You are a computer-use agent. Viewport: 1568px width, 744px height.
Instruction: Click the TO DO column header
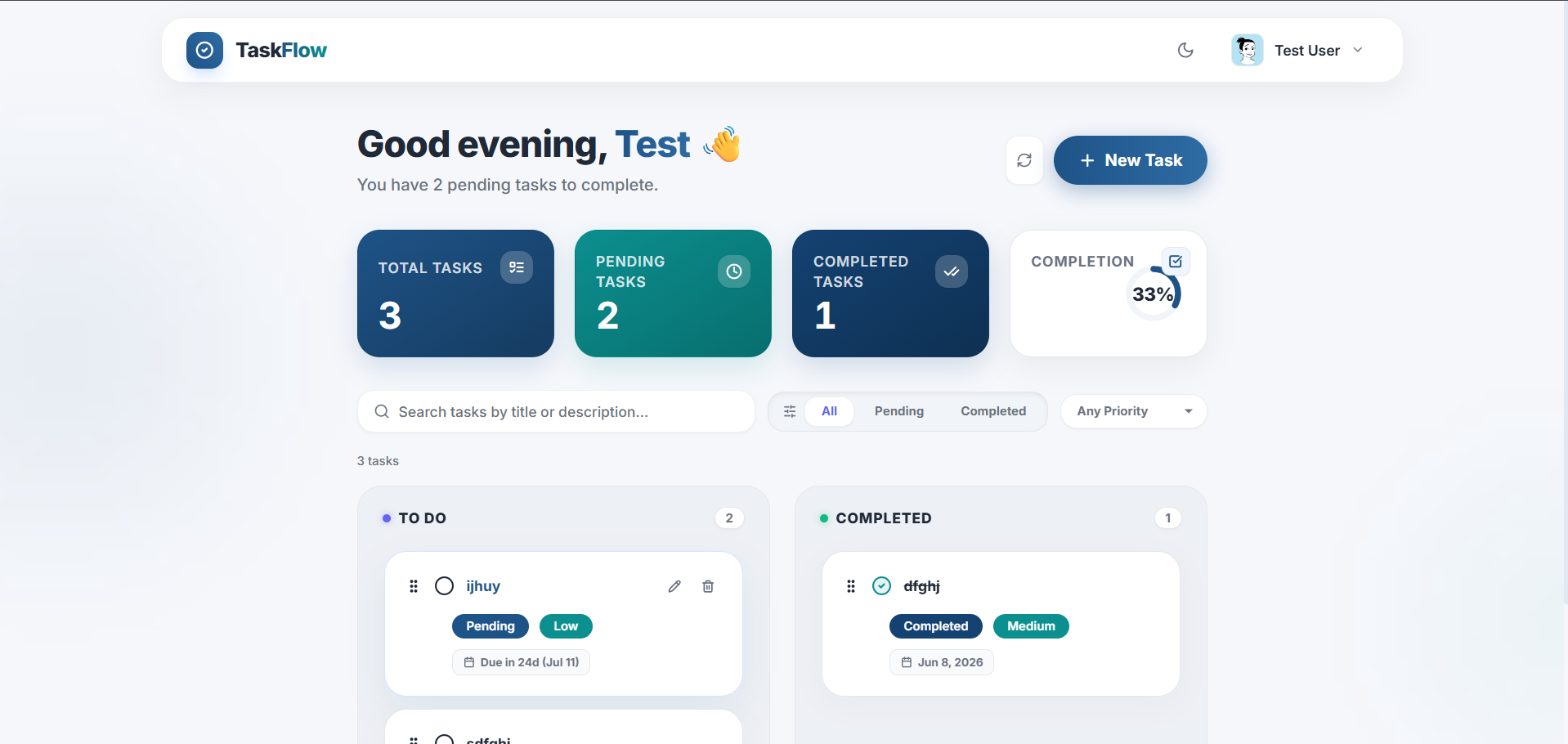point(422,518)
